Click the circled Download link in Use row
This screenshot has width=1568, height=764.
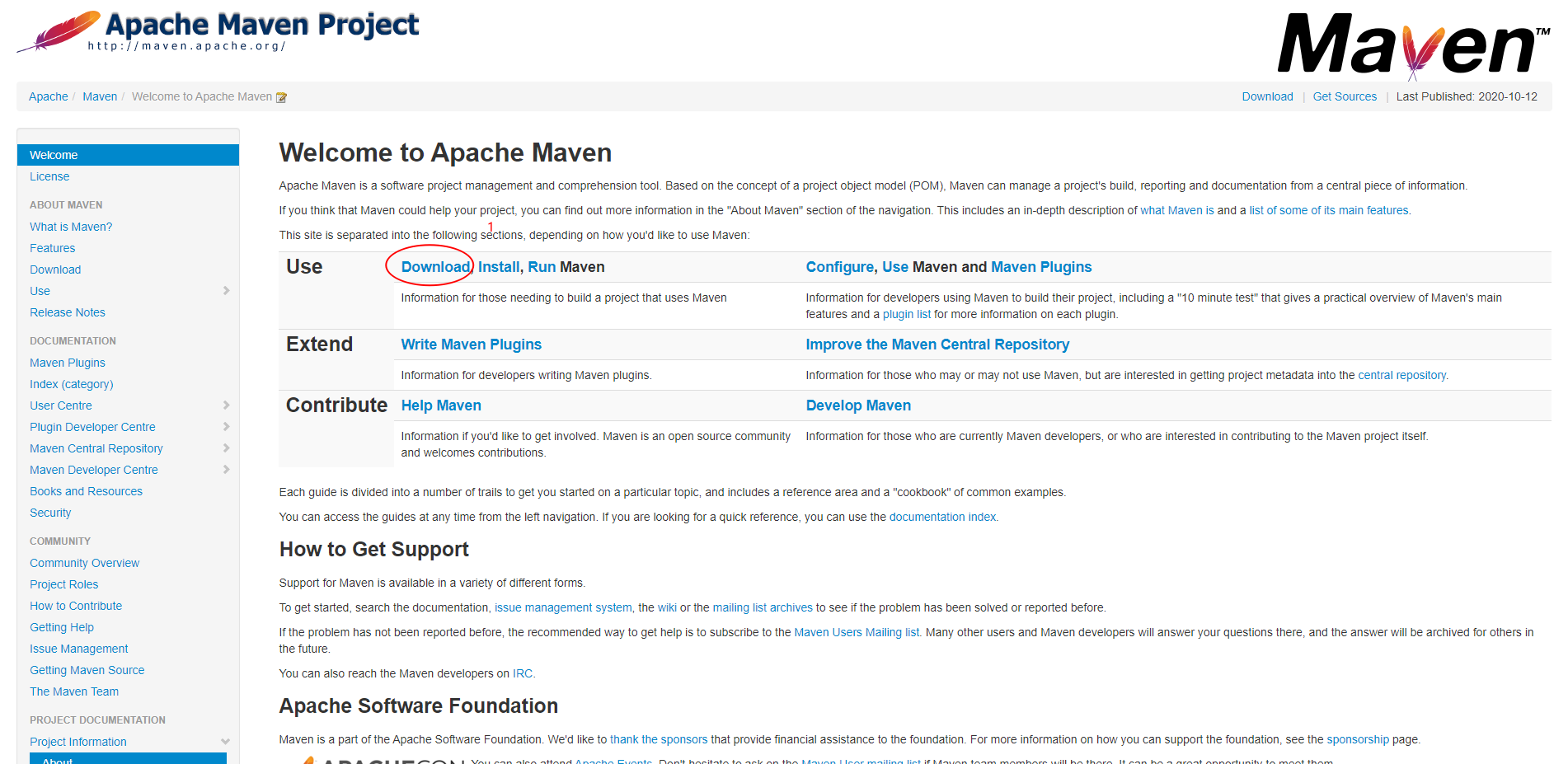435,267
